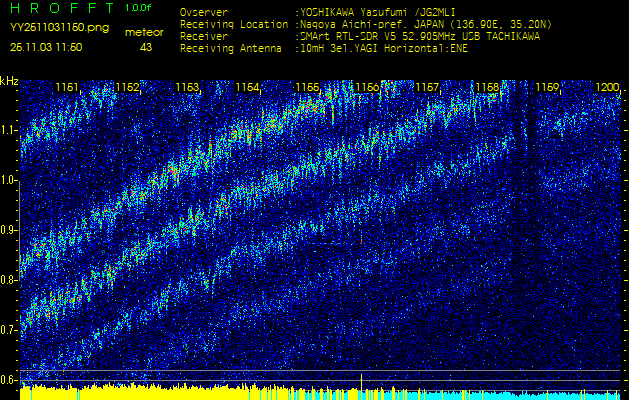The width and height of the screenshot is (629, 400).
Task: Click the 1158 time marker
Action: pos(488,87)
